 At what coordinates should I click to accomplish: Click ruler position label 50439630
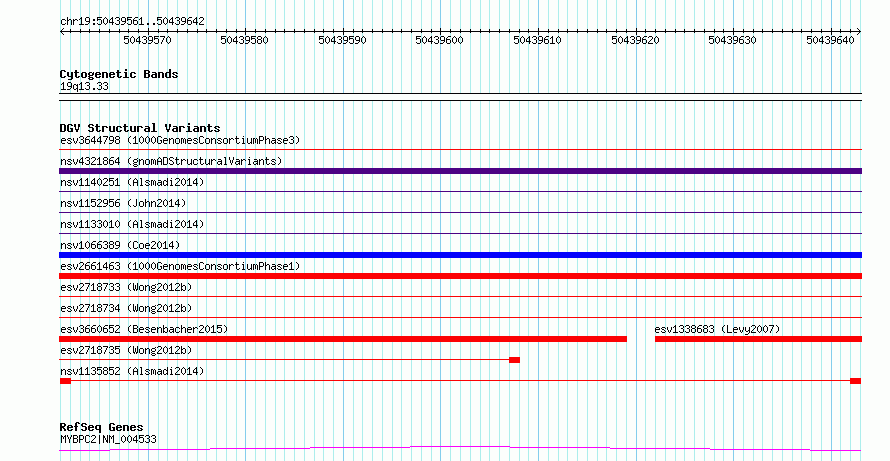(x=733, y=40)
